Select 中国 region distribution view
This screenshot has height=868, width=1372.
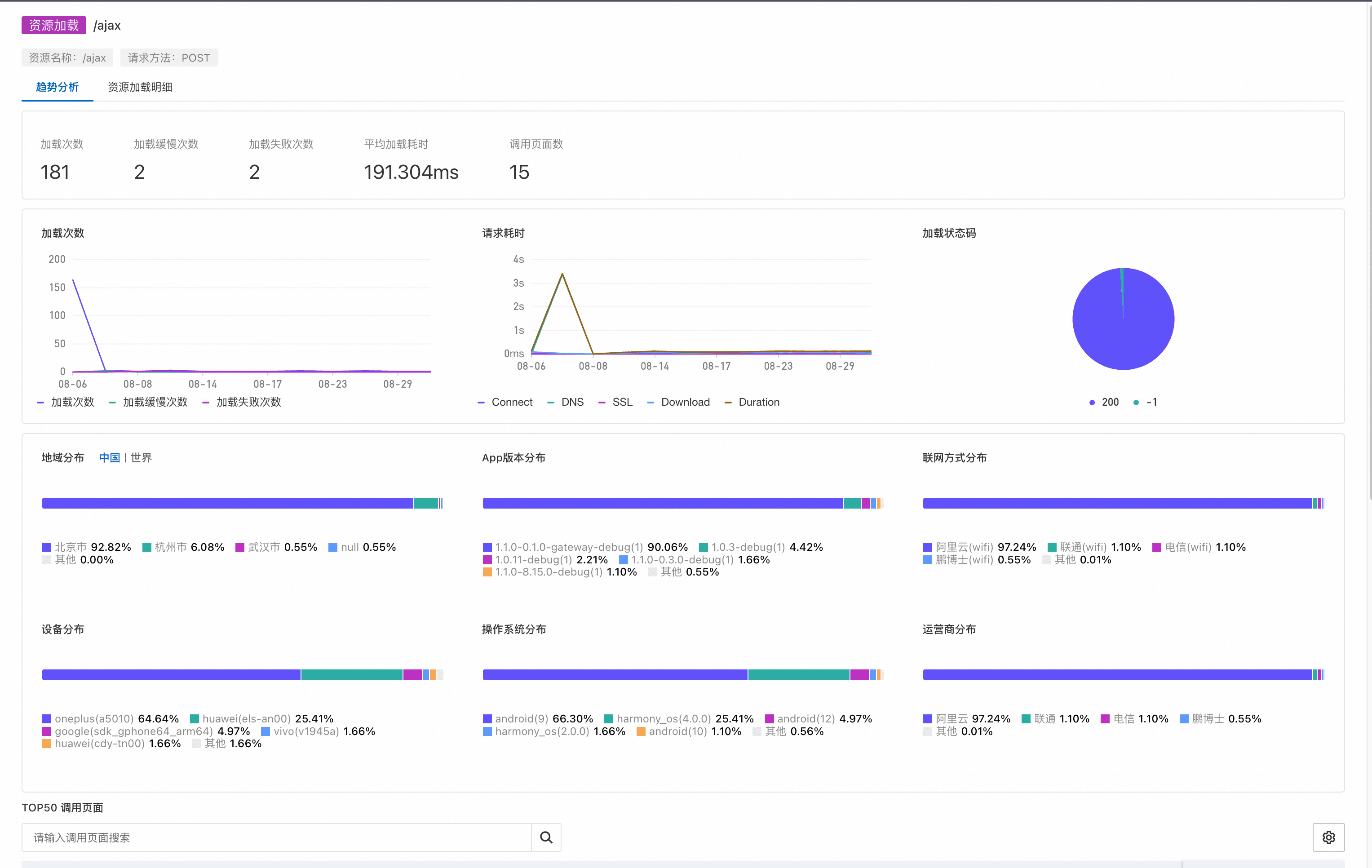(x=110, y=458)
